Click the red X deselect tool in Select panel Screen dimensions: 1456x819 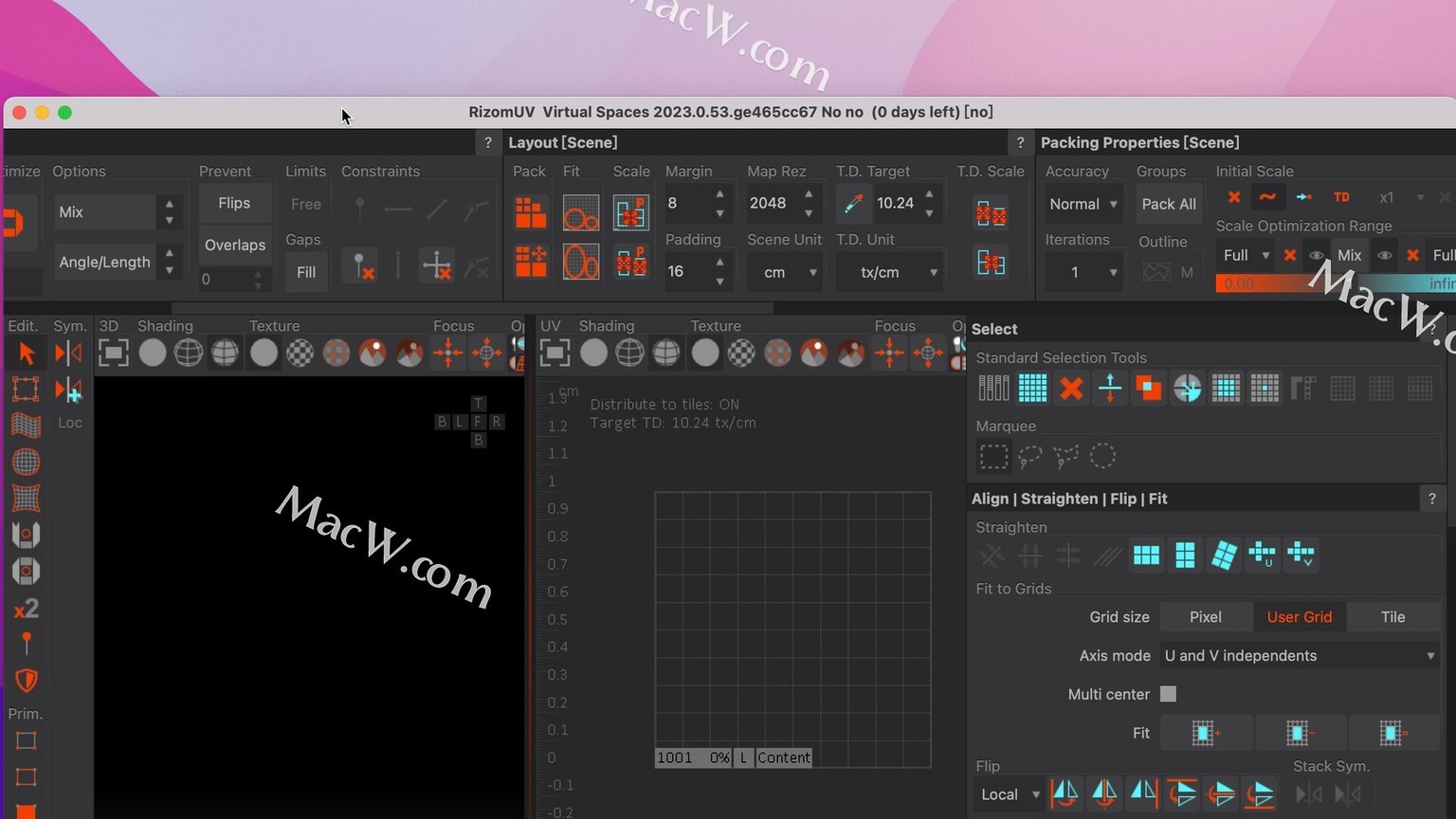coord(1071,388)
